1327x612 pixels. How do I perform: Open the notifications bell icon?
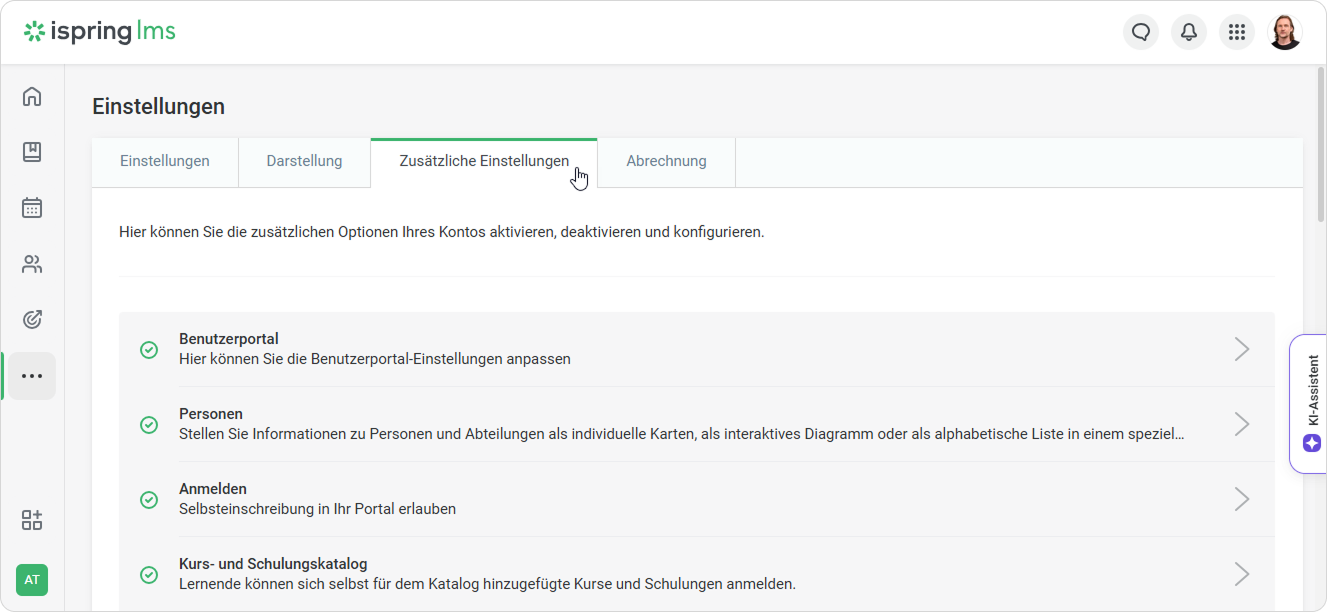point(1189,32)
